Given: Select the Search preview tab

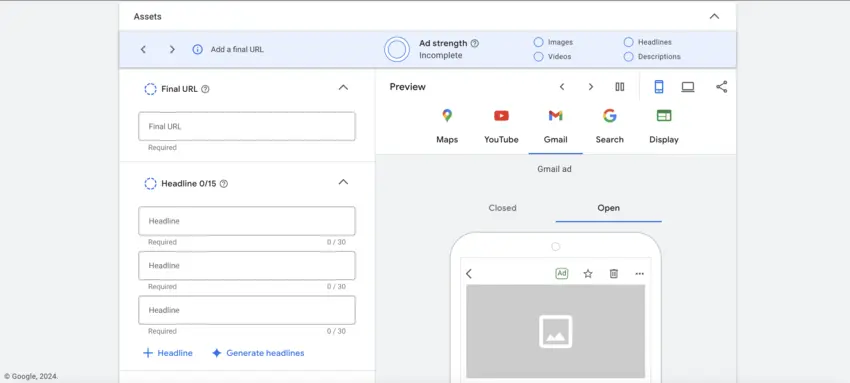Looking at the screenshot, I should (610, 127).
